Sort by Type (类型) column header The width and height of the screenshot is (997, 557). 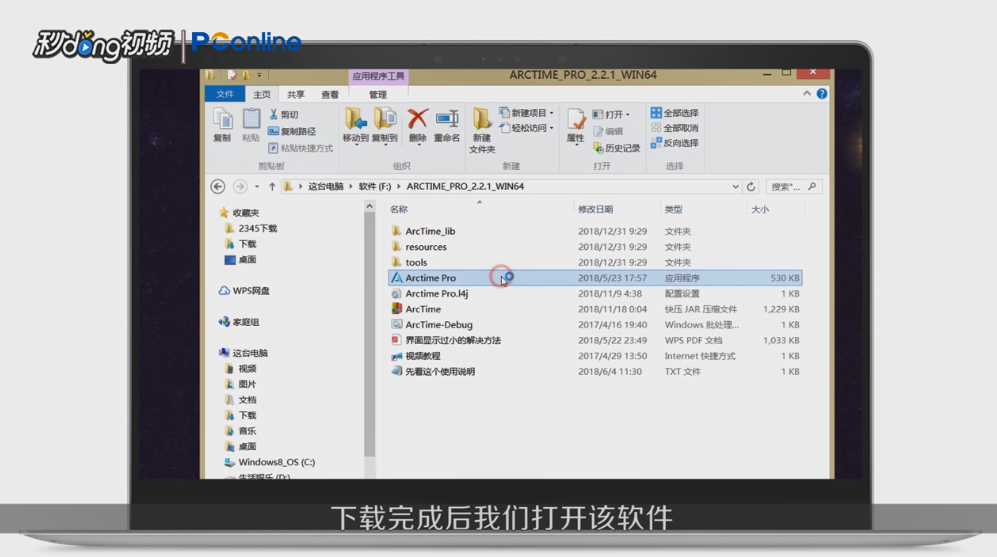[673, 209]
